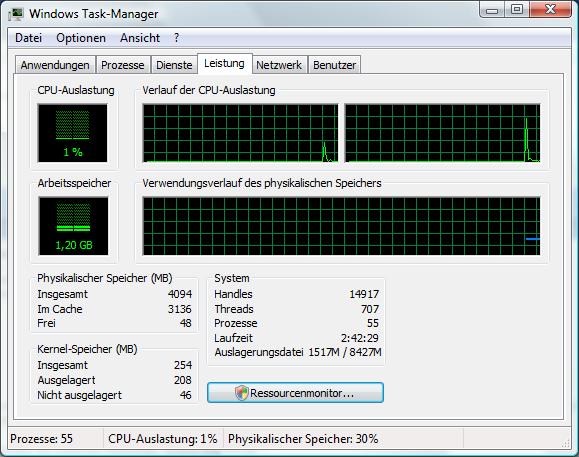The width and height of the screenshot is (579, 457).
Task: Open the Optionen menu
Action: pyautogui.click(x=81, y=38)
